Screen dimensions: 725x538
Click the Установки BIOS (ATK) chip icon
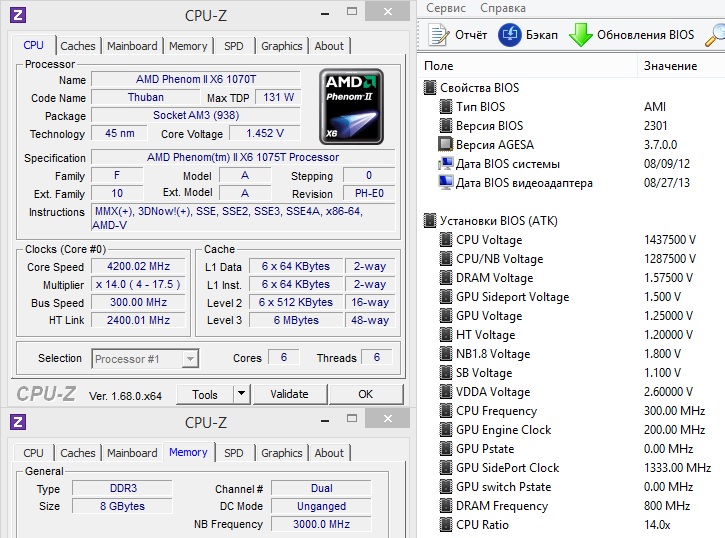coord(430,220)
